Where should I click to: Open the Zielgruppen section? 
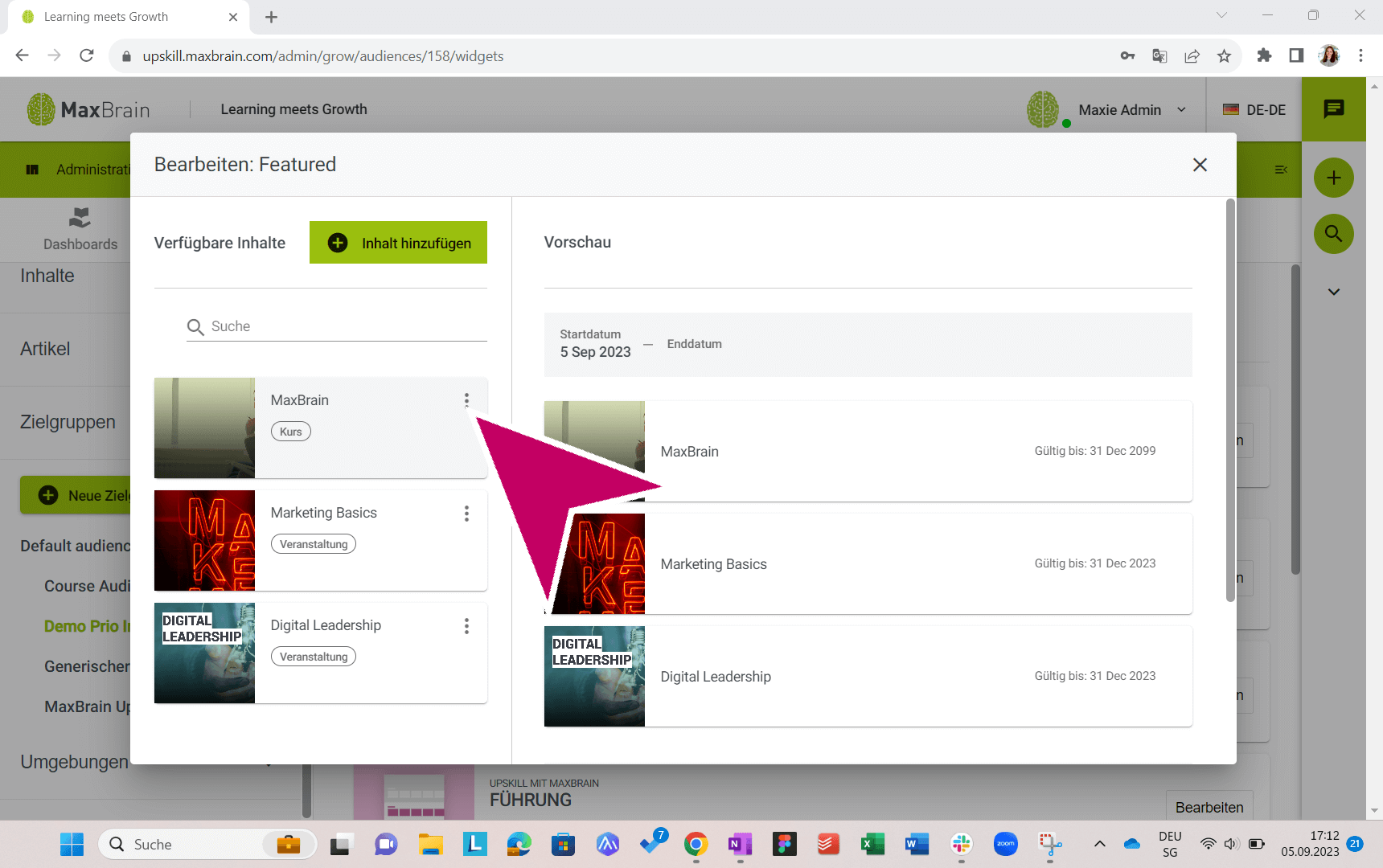tap(68, 422)
